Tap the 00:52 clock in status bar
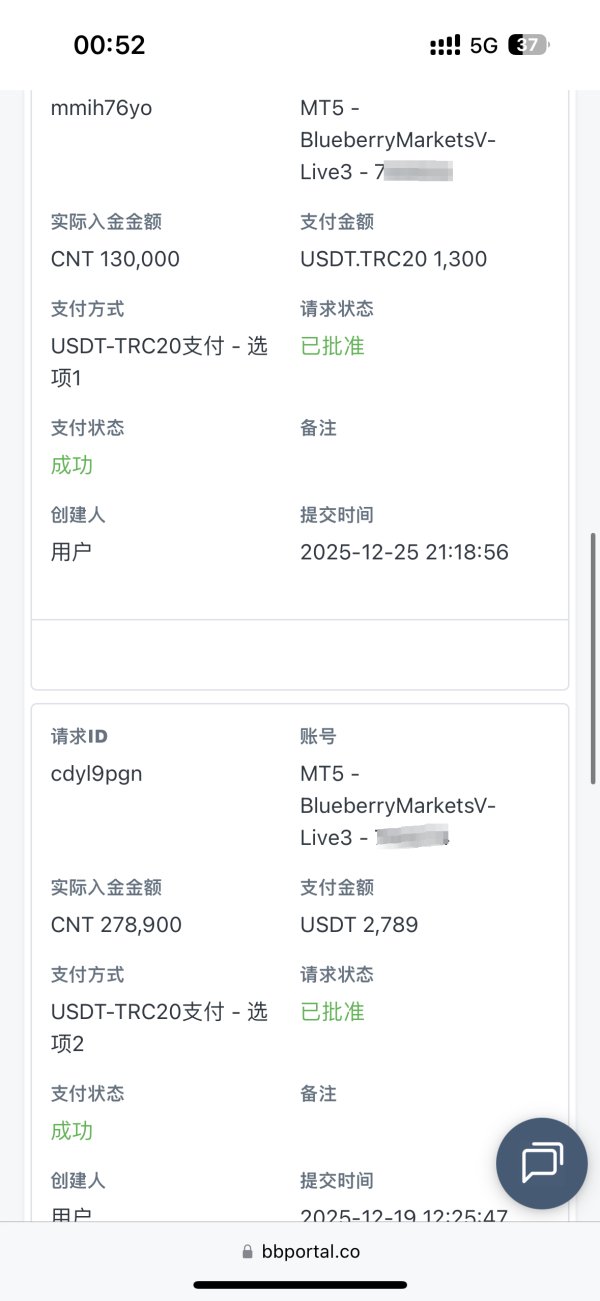The image size is (600, 1301). (109, 45)
